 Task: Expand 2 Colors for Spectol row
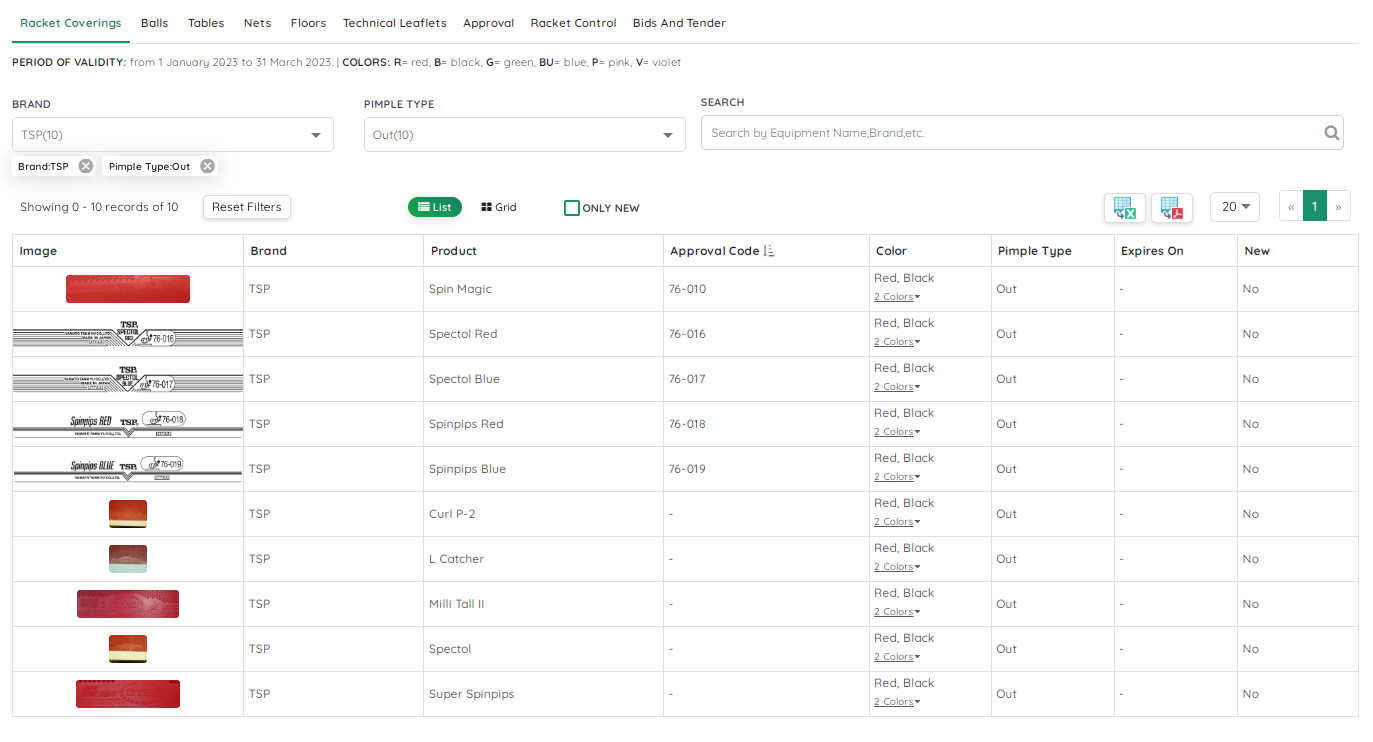pyautogui.click(x=897, y=657)
